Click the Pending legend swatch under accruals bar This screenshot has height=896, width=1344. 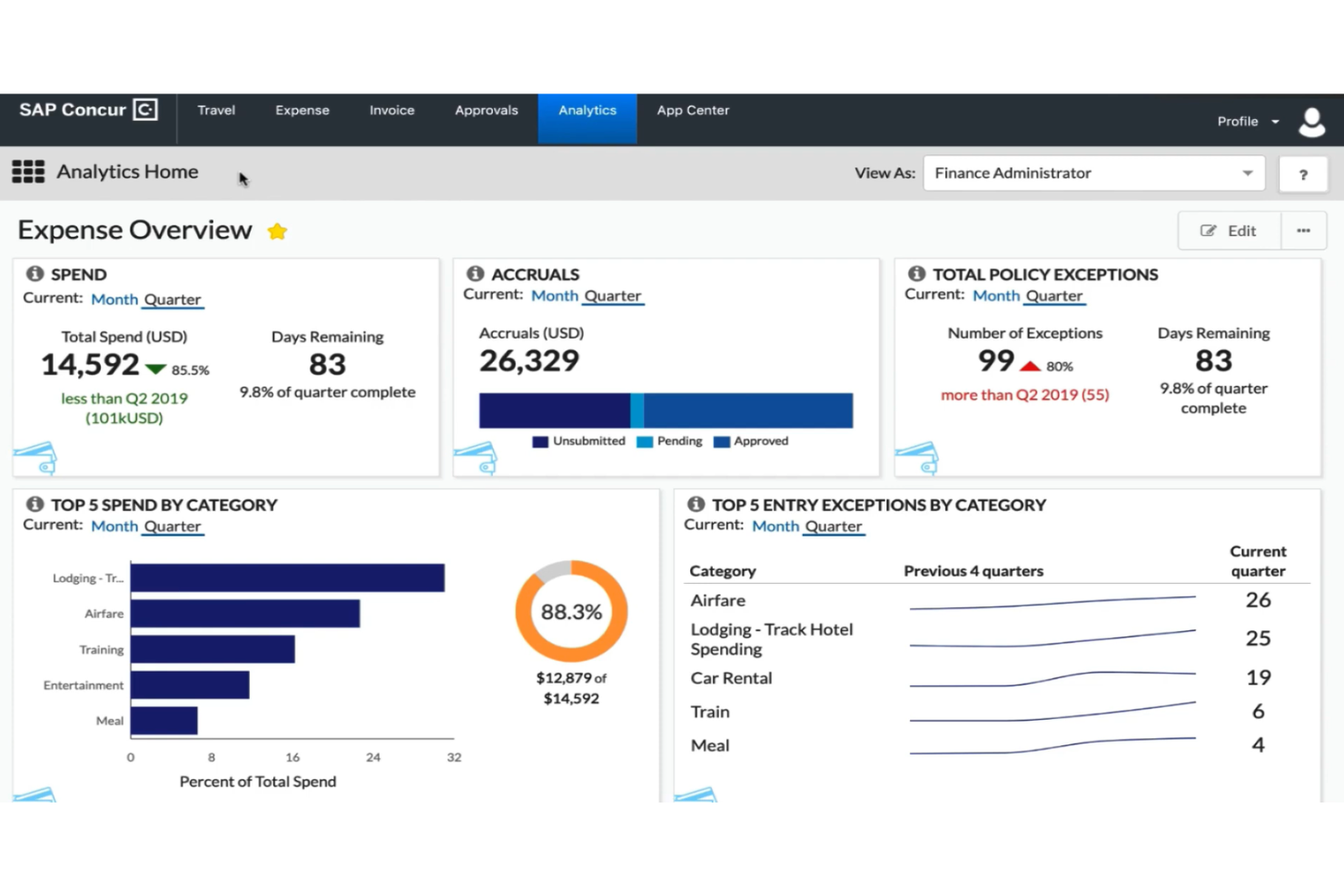coord(645,441)
